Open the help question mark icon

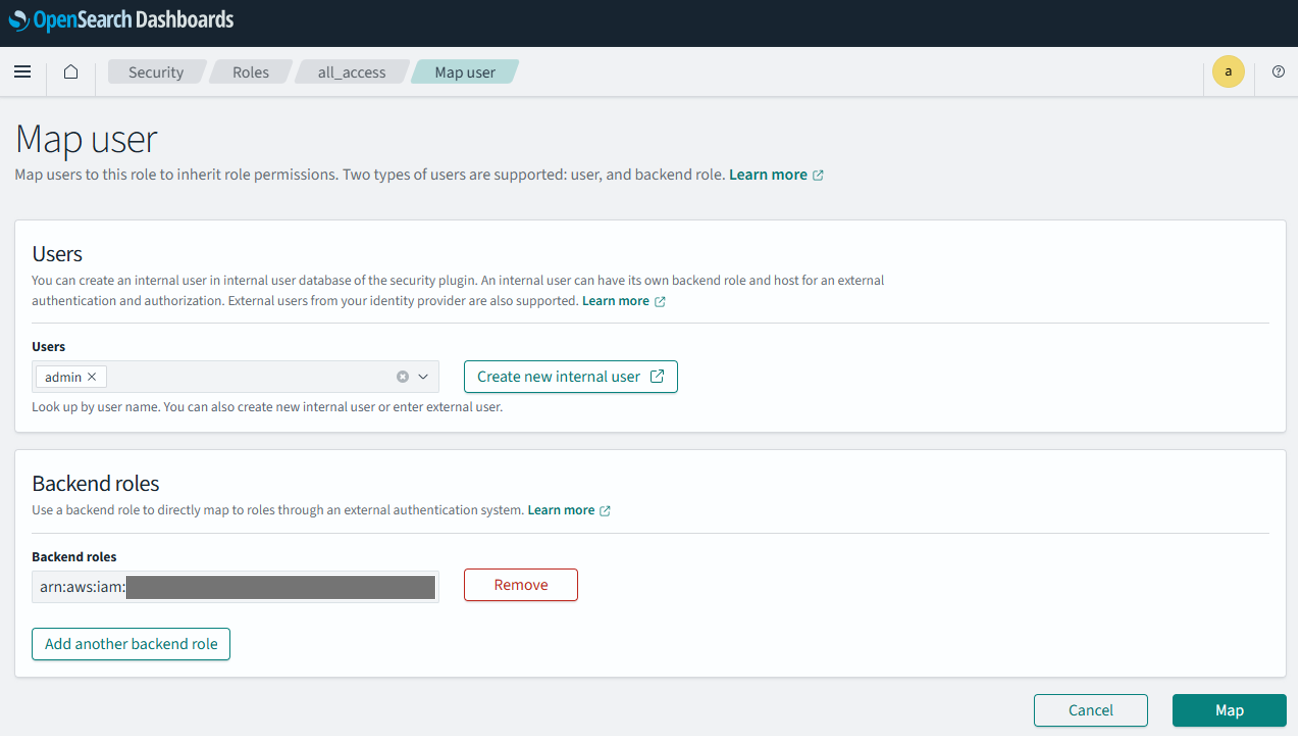[x=1278, y=72]
